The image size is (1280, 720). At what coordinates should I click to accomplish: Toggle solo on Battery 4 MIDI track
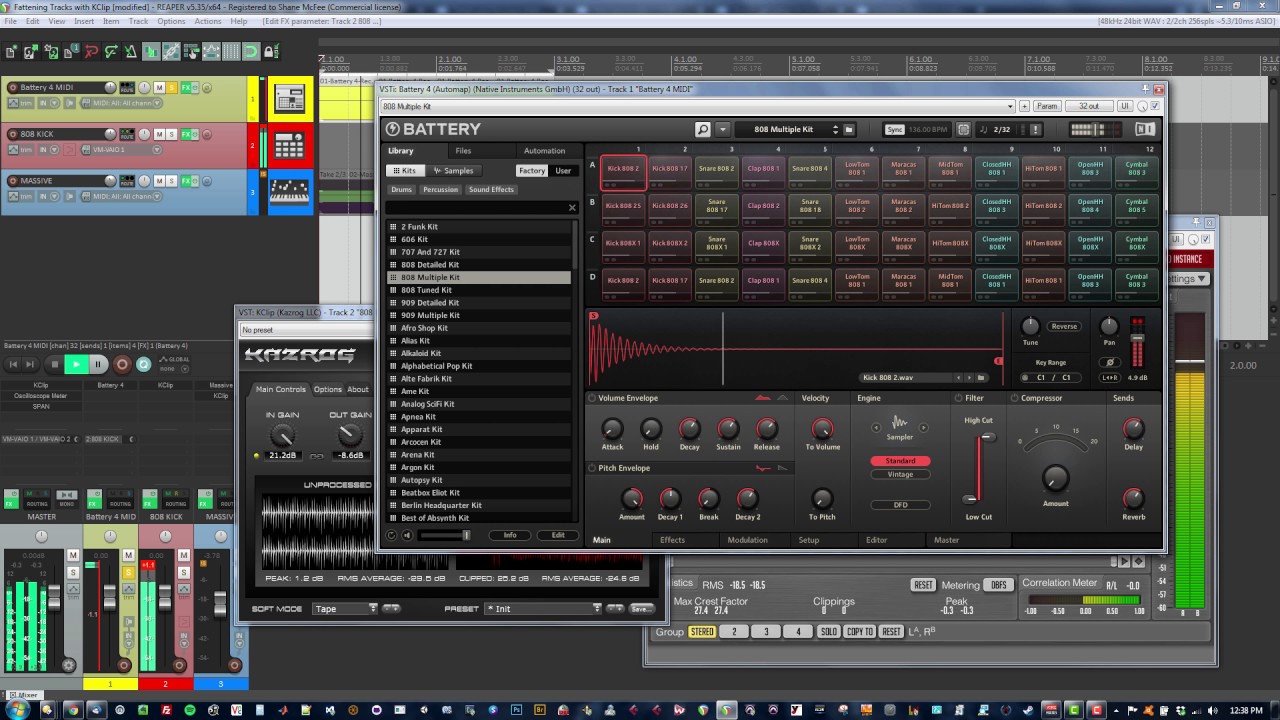(171, 87)
